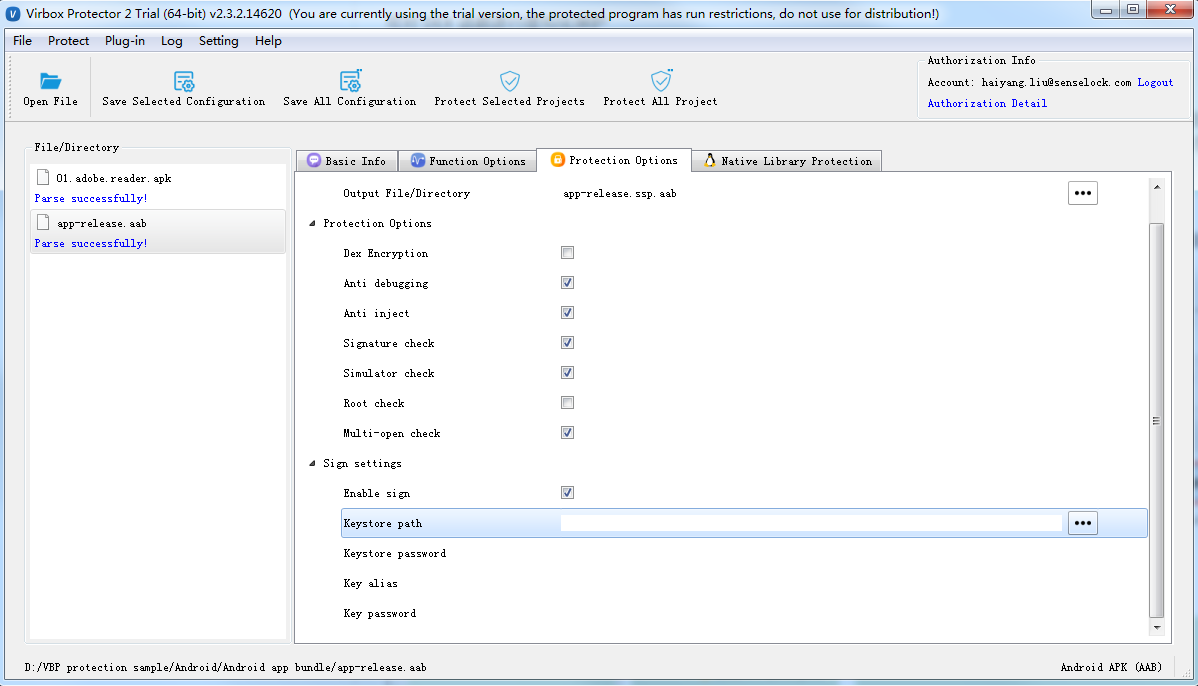Switch to the Function Options tab
The height and width of the screenshot is (686, 1198).
coord(467,160)
